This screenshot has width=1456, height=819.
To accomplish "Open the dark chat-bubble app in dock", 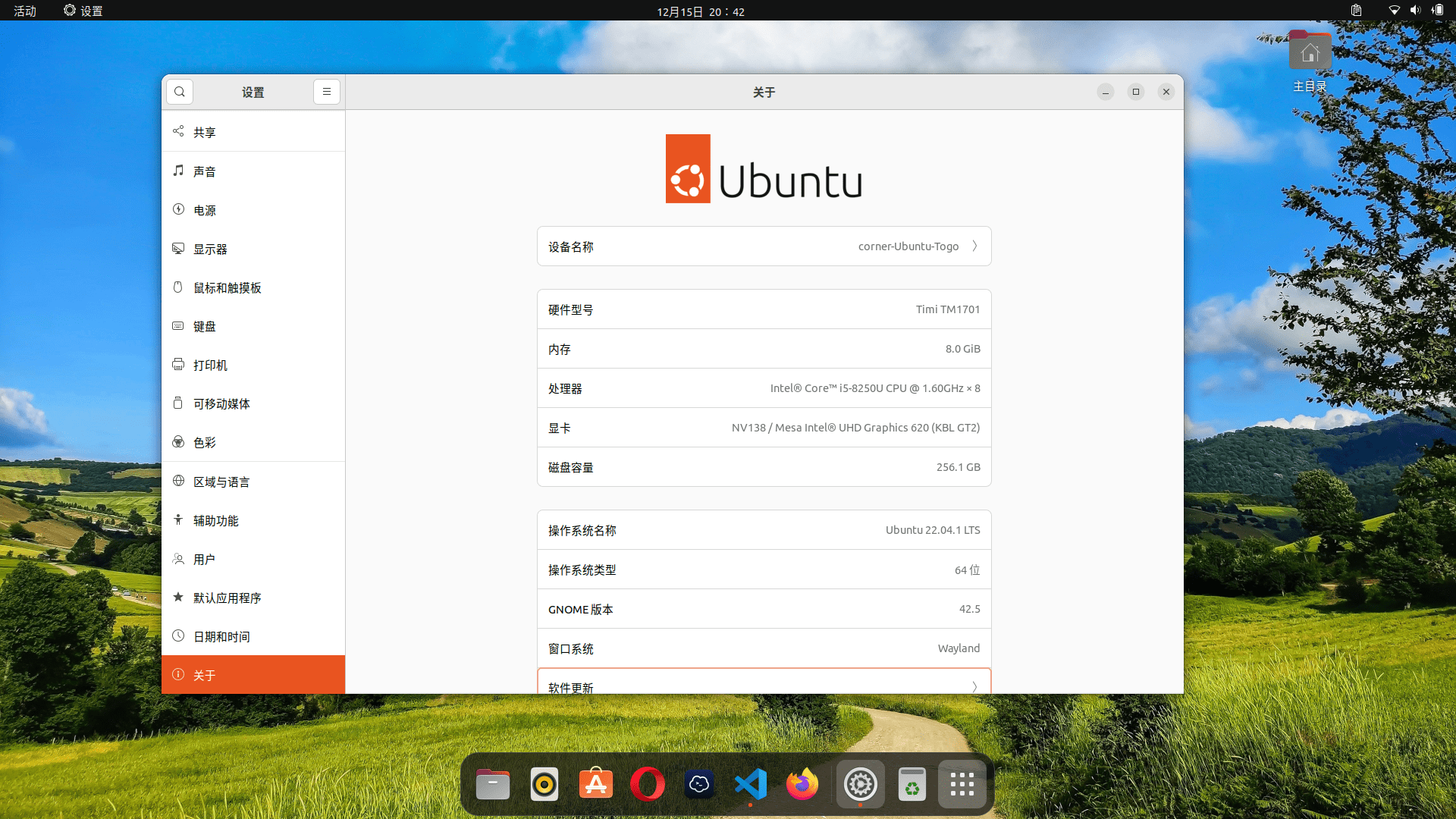I will coord(699,785).
